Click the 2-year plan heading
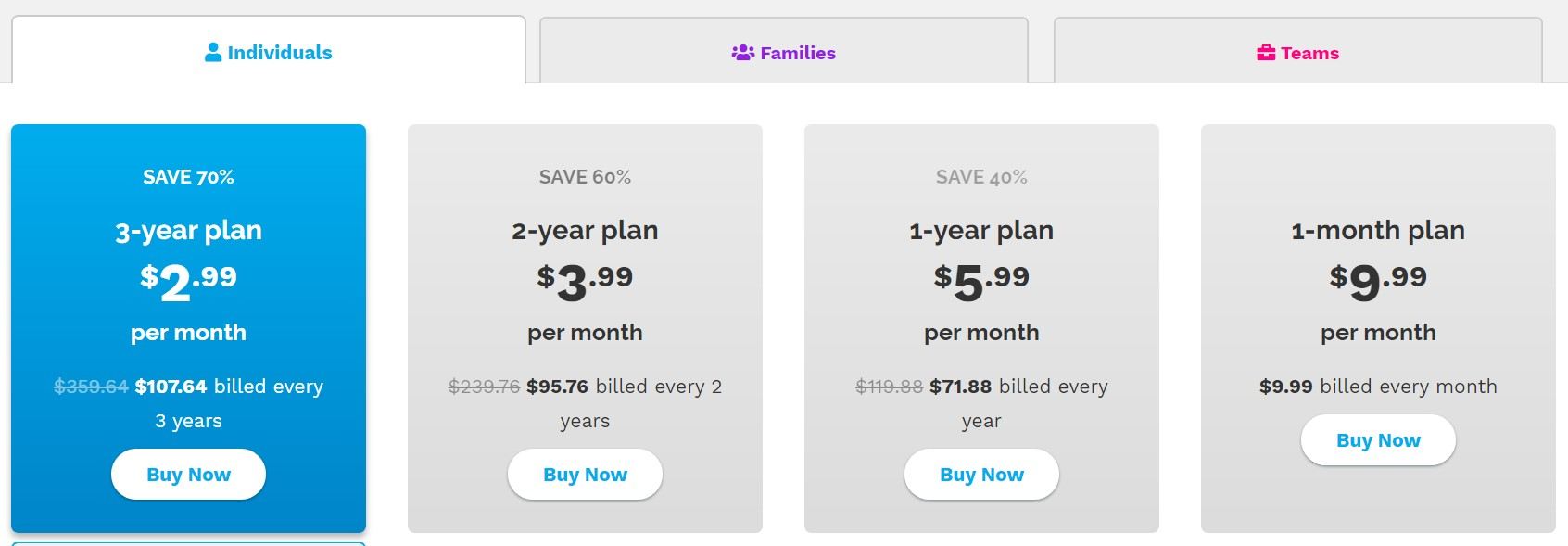This screenshot has height=546, width=1568. (x=585, y=230)
